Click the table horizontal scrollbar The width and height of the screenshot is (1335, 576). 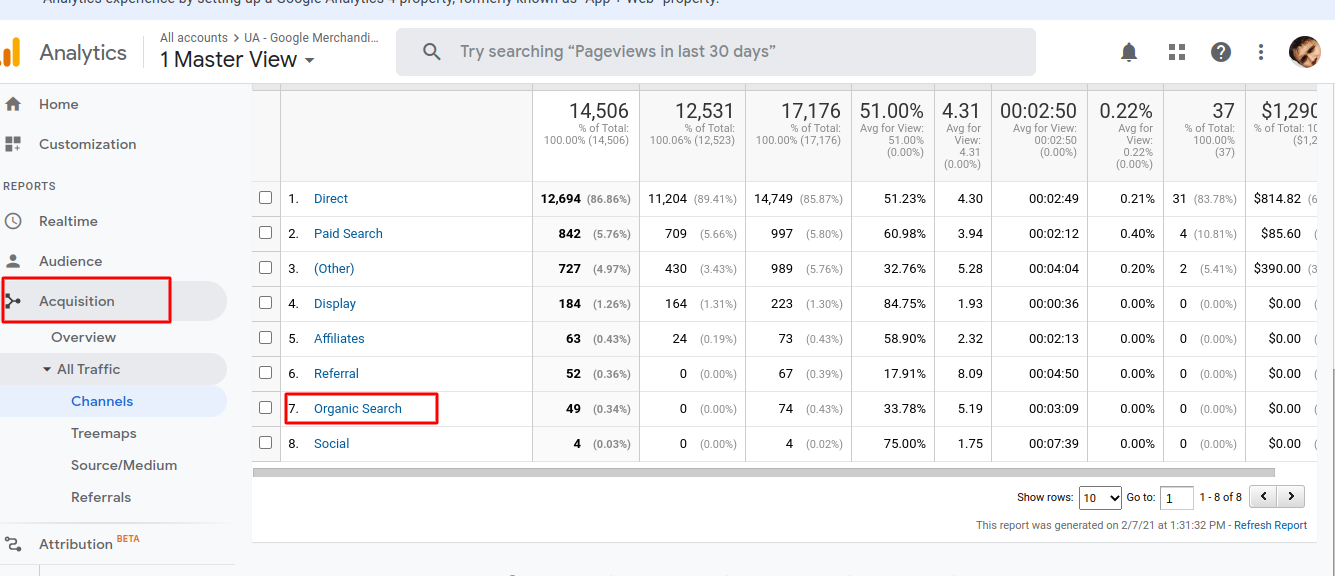pyautogui.click(x=764, y=472)
